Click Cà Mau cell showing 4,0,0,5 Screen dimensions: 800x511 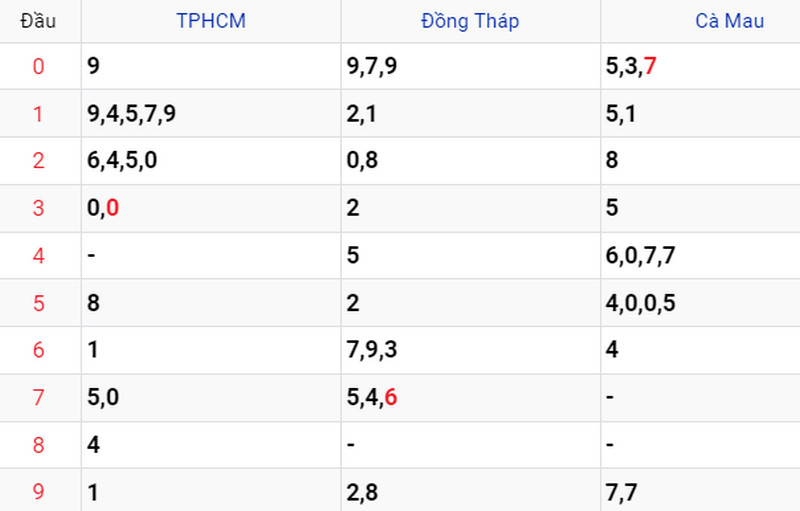[640, 303]
